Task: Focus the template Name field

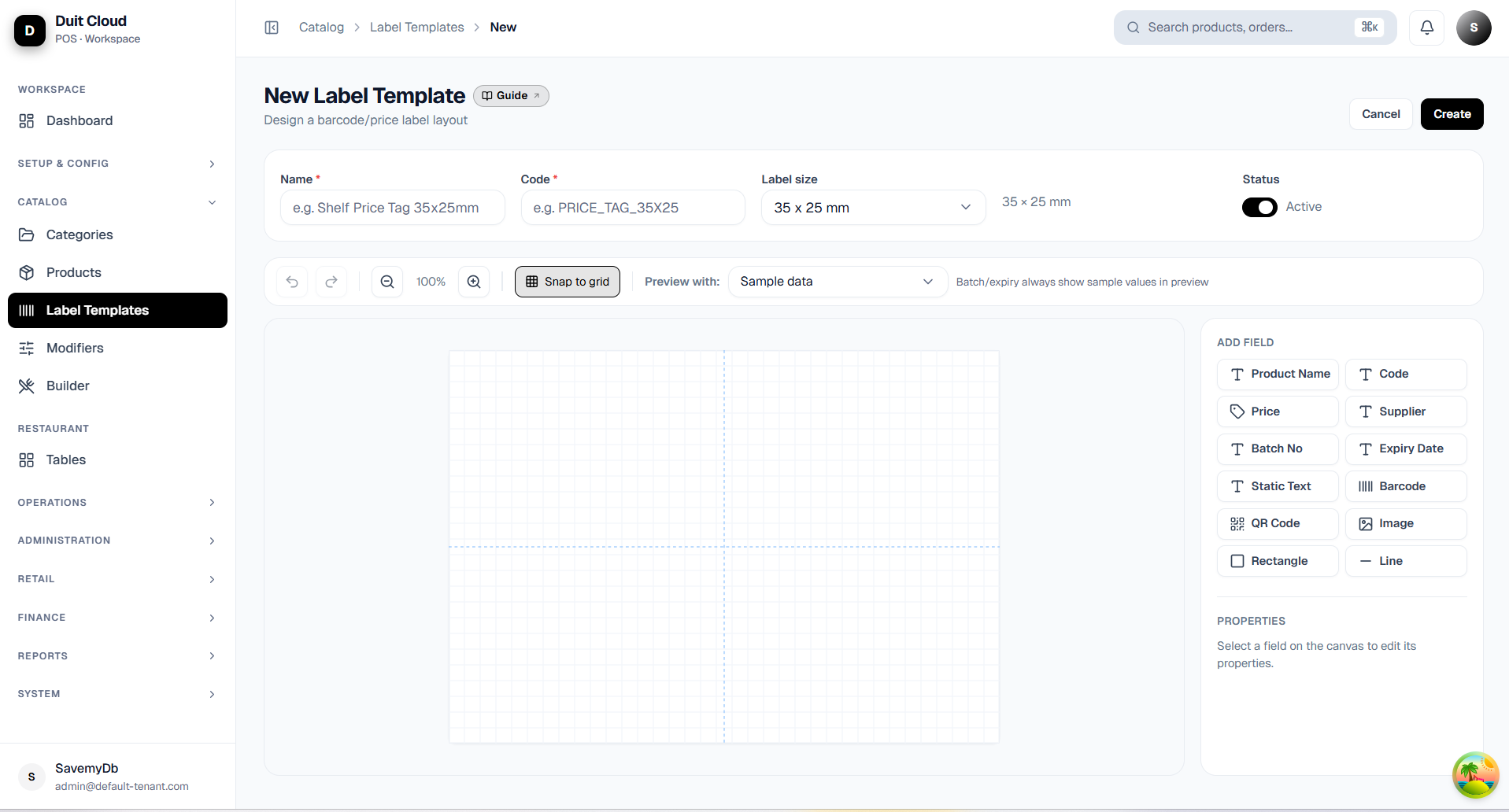Action: coord(393,208)
